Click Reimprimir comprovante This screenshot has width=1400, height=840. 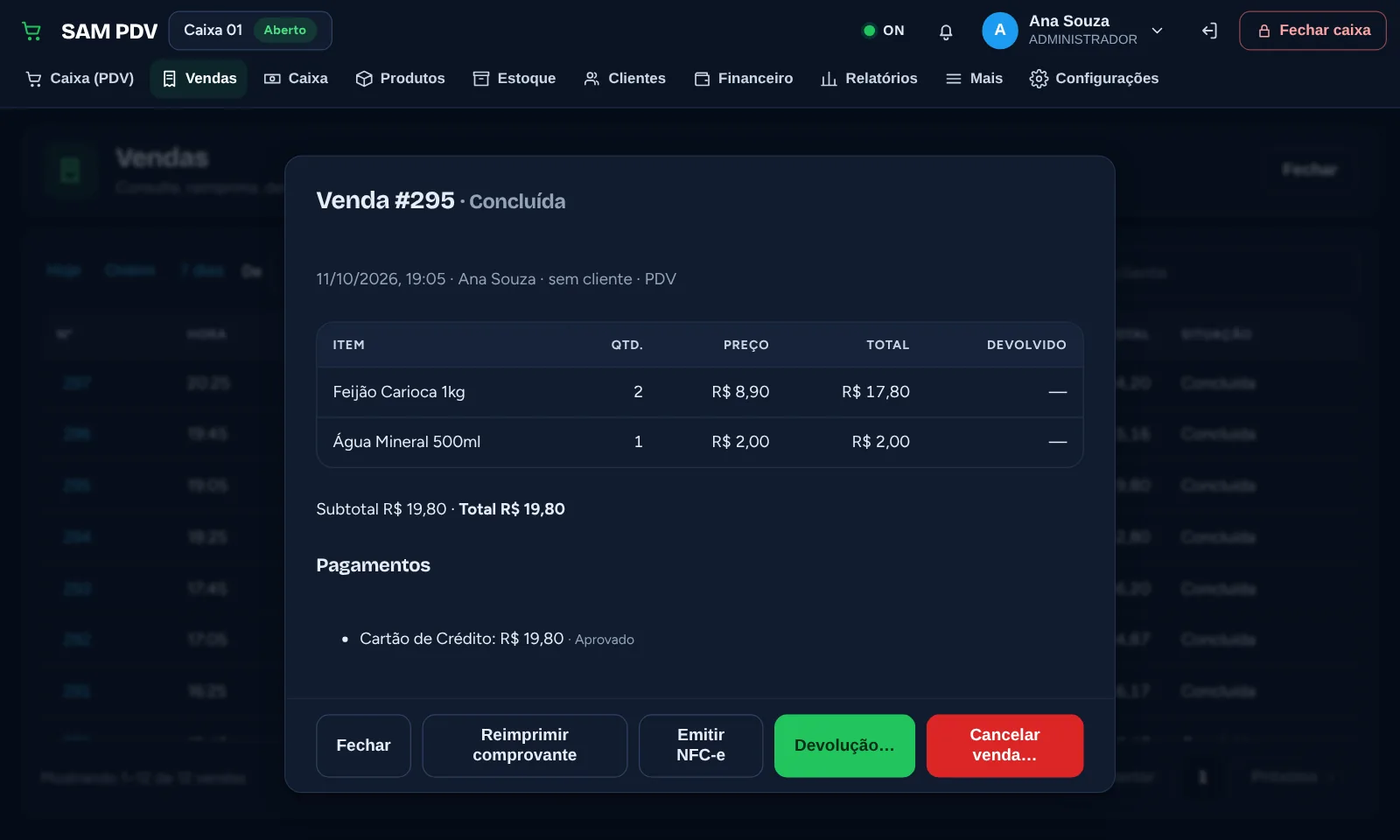click(525, 745)
